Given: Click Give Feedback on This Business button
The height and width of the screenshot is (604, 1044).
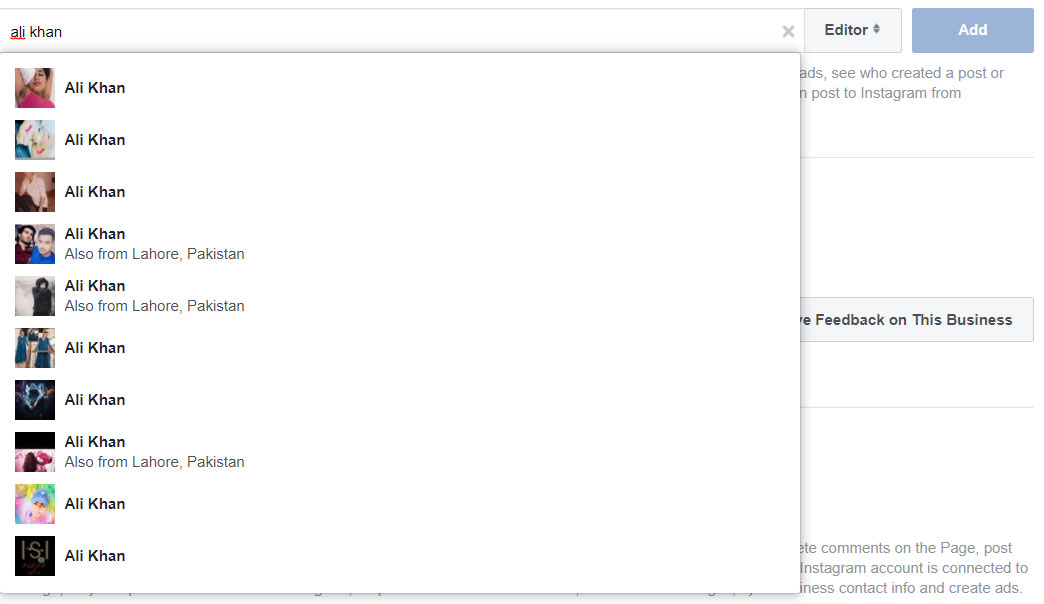Looking at the screenshot, I should pos(910,320).
